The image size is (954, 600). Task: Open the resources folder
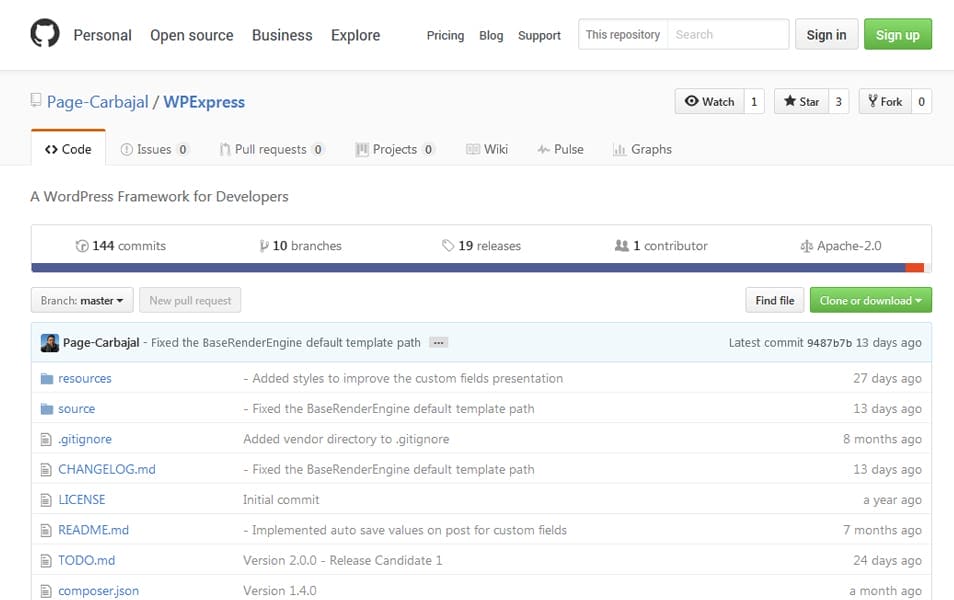tap(85, 378)
